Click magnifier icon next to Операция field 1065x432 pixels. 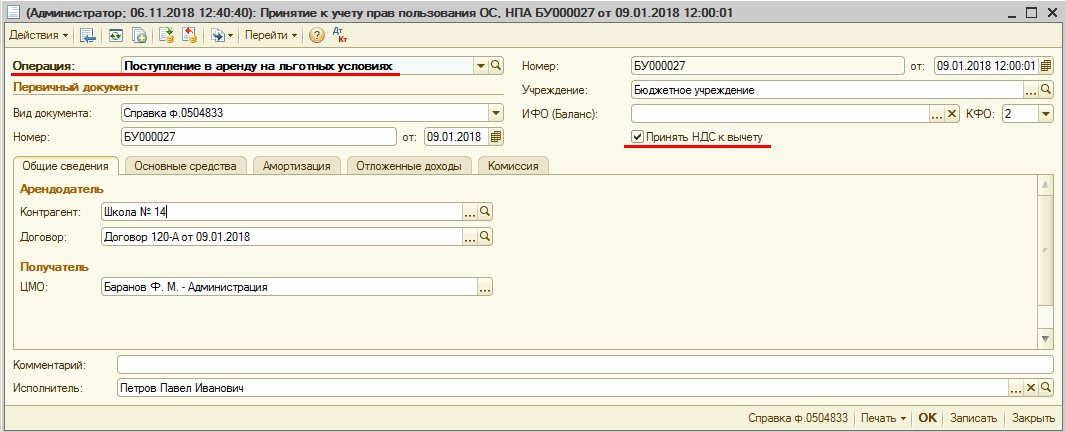point(496,66)
